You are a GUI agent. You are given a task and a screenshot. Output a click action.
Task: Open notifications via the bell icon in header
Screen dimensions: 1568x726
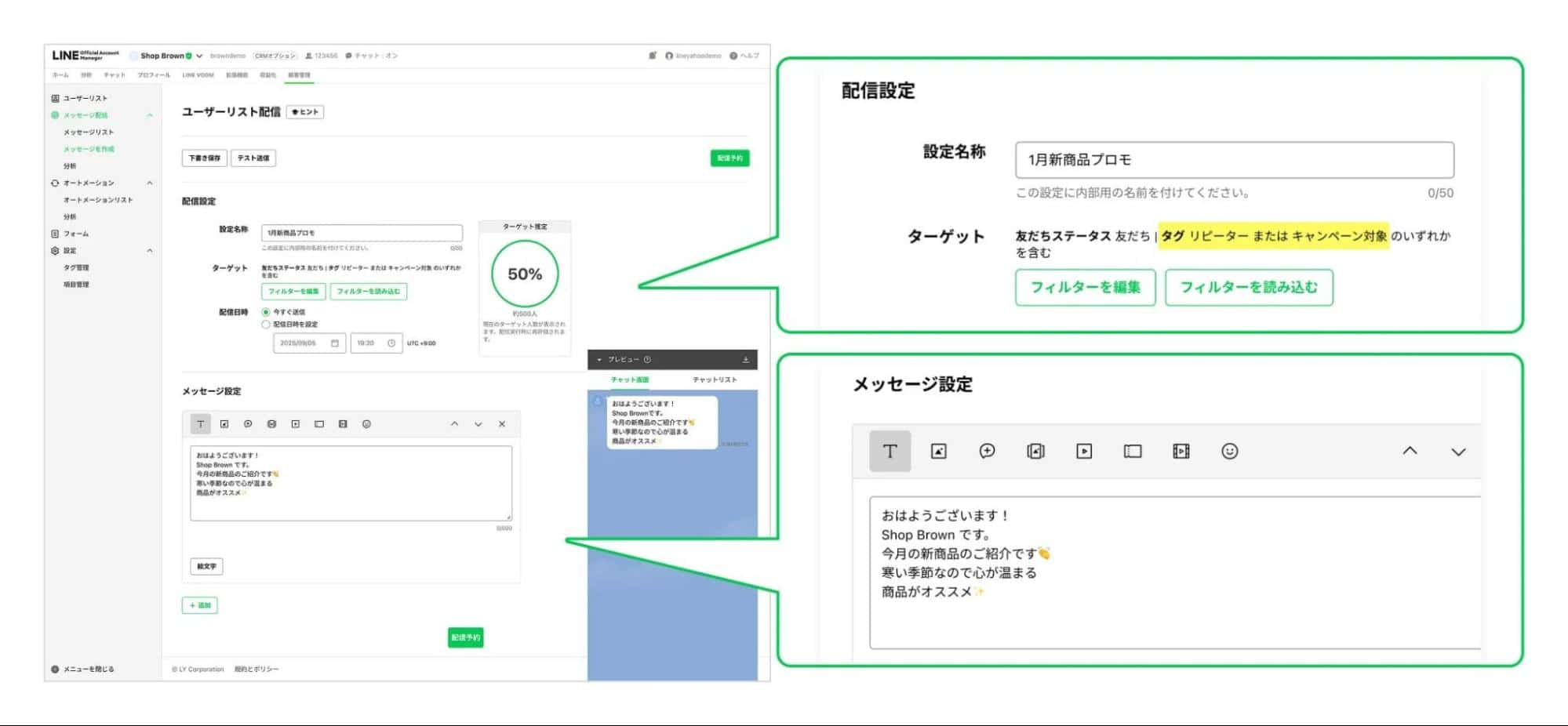click(x=653, y=56)
